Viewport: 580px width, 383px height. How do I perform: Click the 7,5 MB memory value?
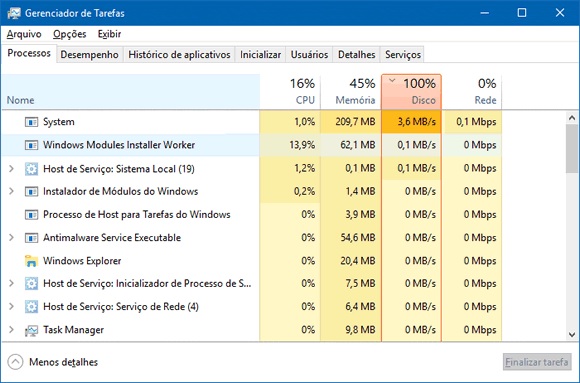[x=361, y=284]
